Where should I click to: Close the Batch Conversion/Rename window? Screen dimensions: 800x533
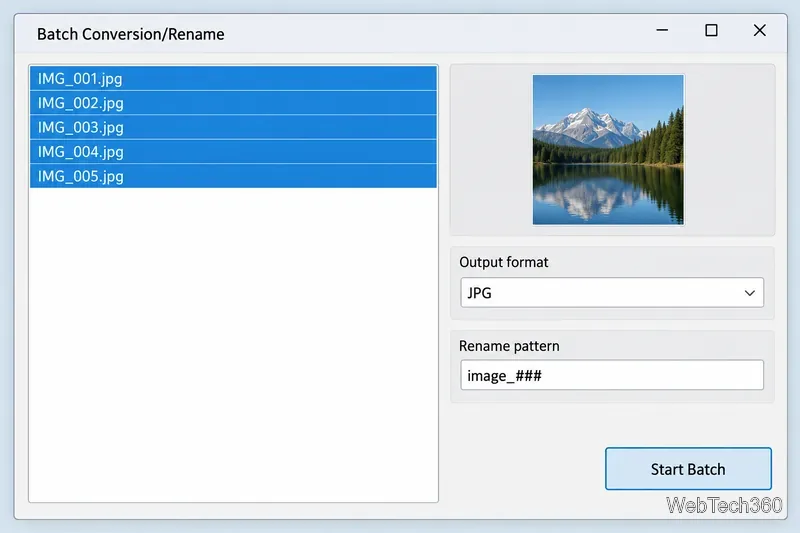760,31
